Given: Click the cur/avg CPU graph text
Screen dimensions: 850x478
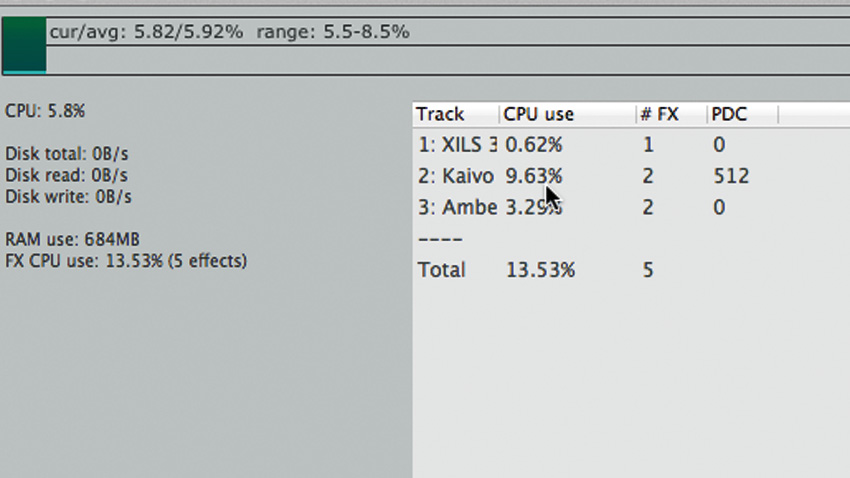Looking at the screenshot, I should click(229, 32).
